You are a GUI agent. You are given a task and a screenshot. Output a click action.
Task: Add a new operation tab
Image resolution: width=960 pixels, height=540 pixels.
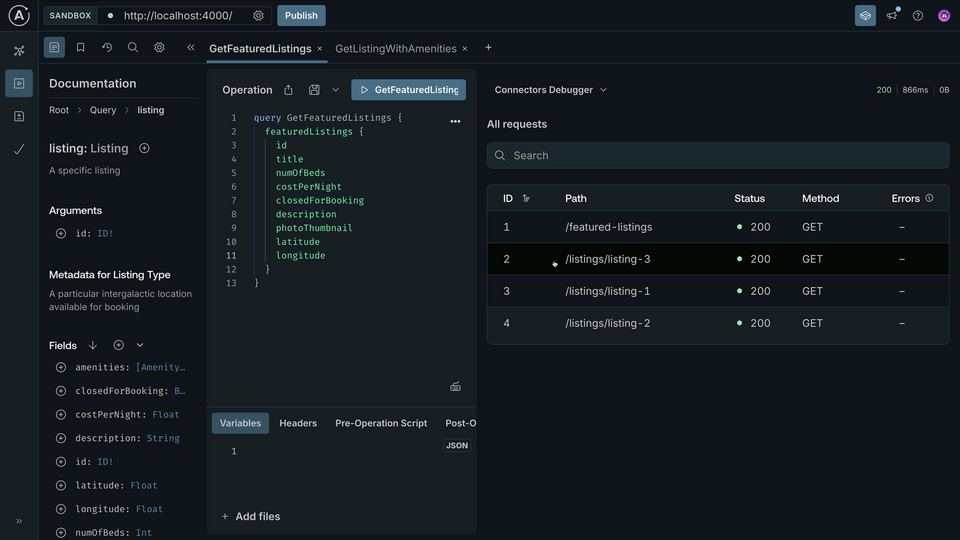(488, 48)
